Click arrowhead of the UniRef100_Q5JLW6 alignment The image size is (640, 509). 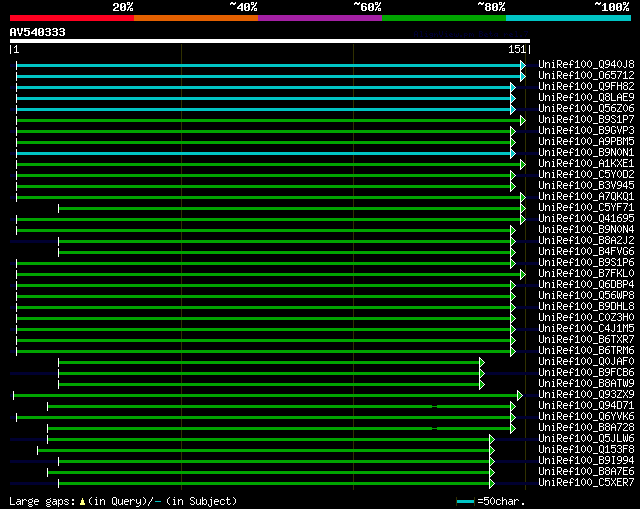(x=492, y=440)
